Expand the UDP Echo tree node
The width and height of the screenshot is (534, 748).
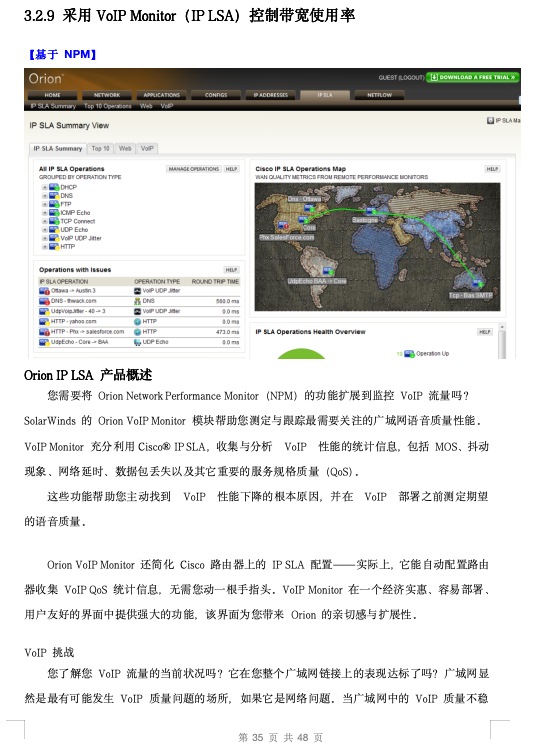click(x=45, y=230)
